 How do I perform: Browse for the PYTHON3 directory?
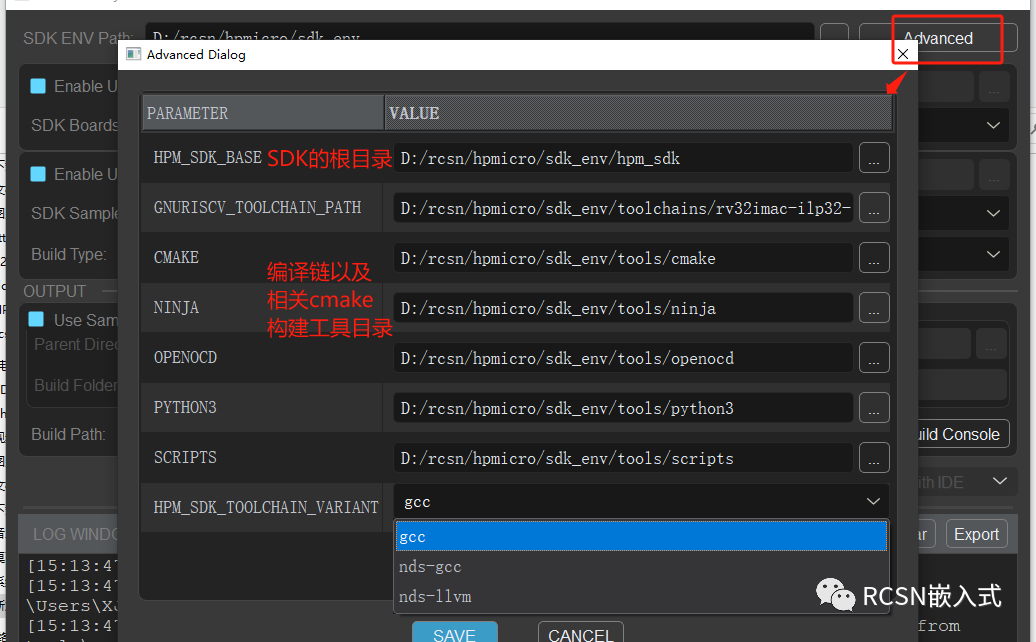(873, 408)
